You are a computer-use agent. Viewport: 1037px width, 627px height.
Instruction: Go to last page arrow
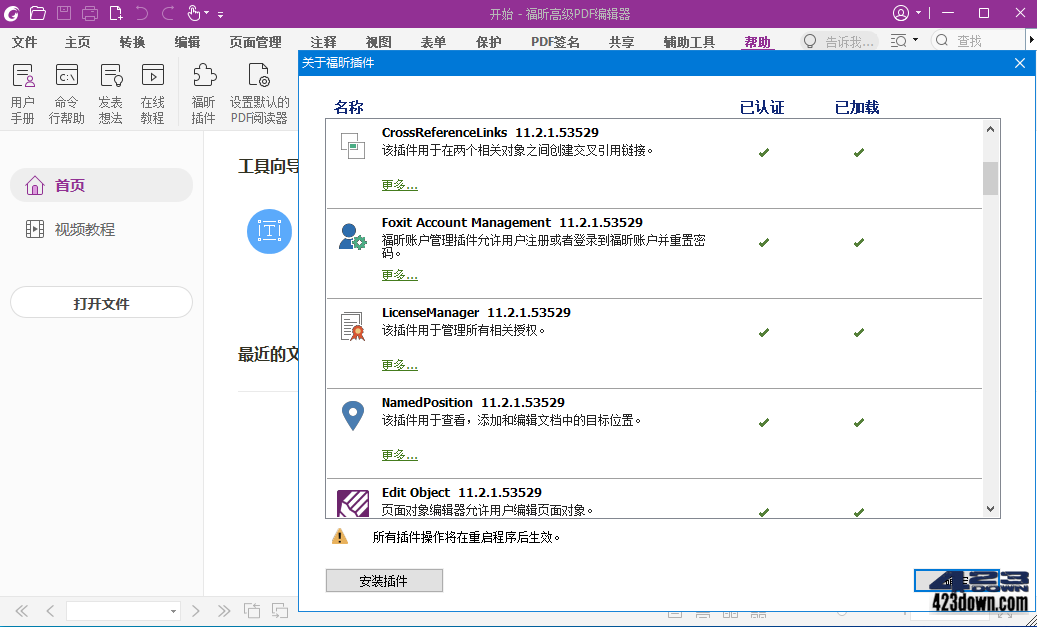[x=224, y=610]
